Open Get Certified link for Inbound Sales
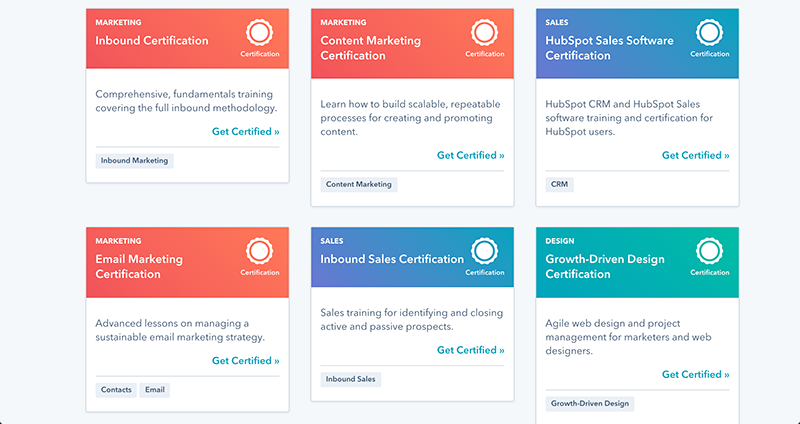 tap(471, 350)
